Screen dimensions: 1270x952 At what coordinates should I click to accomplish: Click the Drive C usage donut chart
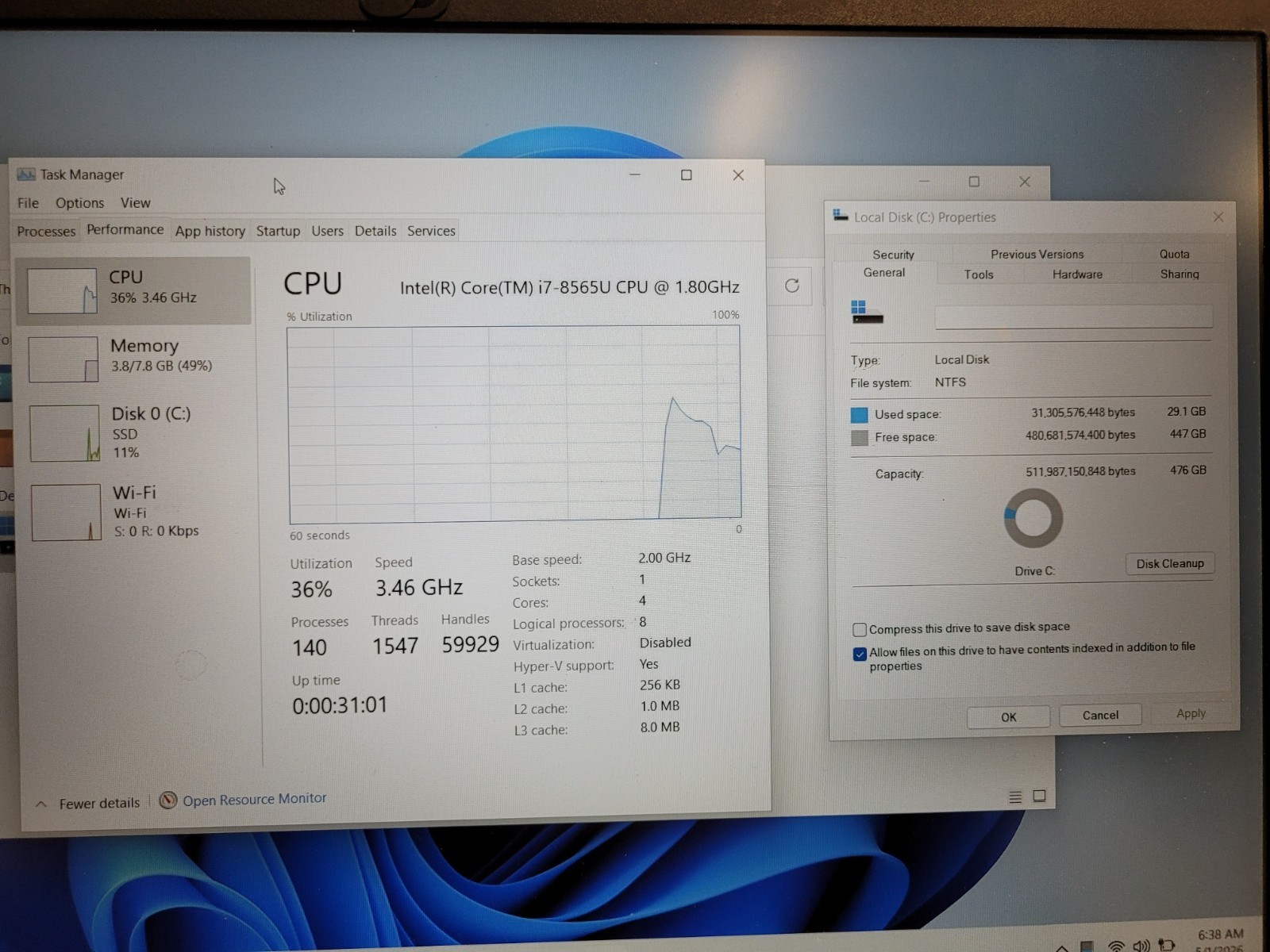click(x=1033, y=518)
